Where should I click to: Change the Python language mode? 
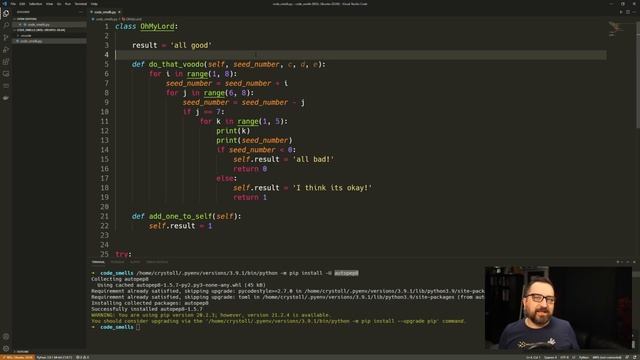[584, 357]
